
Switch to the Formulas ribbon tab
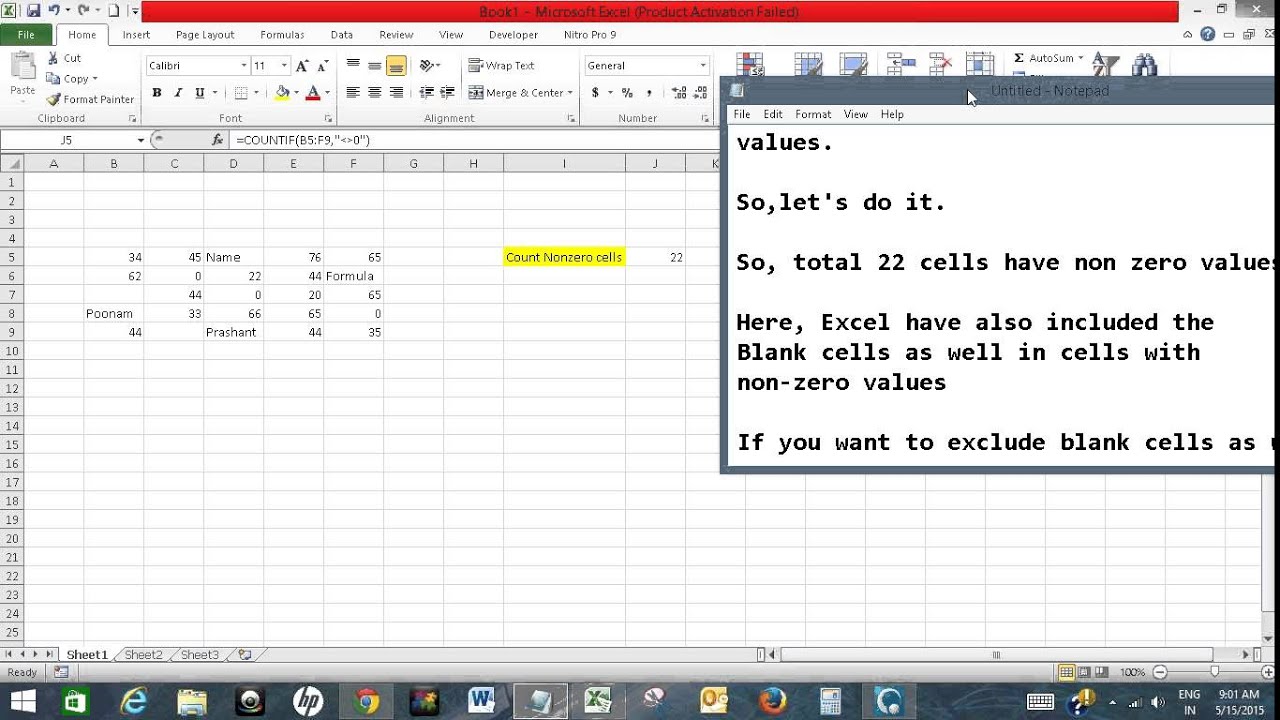tap(282, 34)
